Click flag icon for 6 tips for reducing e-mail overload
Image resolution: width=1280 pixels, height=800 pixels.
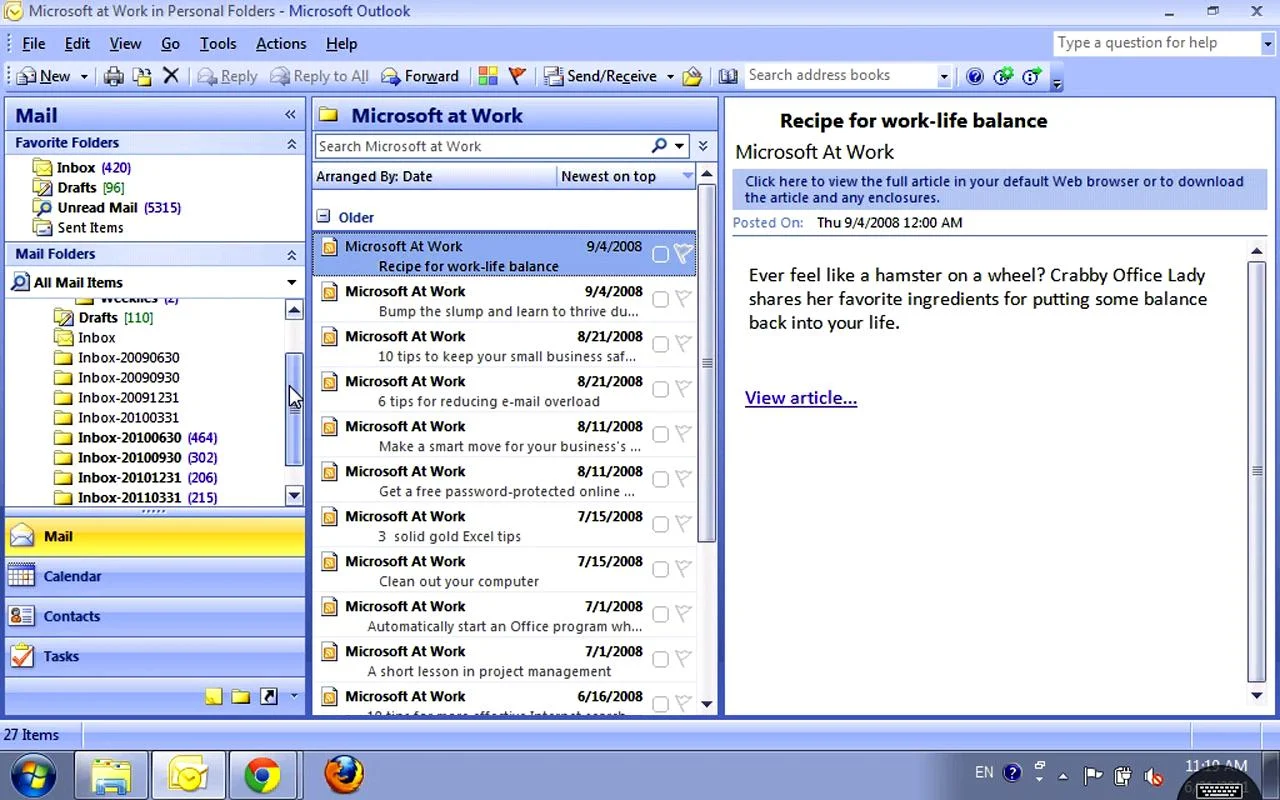683,389
